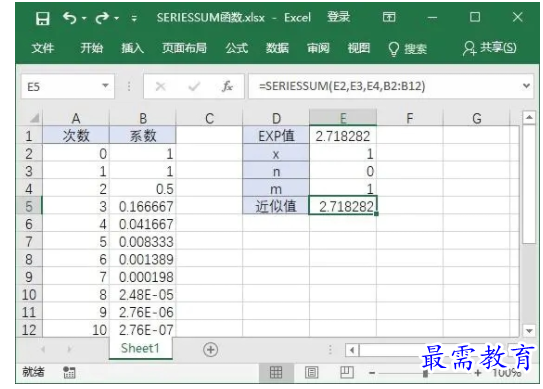The width and height of the screenshot is (543, 389).
Task: Select row 5 header
Action: pos(29,206)
